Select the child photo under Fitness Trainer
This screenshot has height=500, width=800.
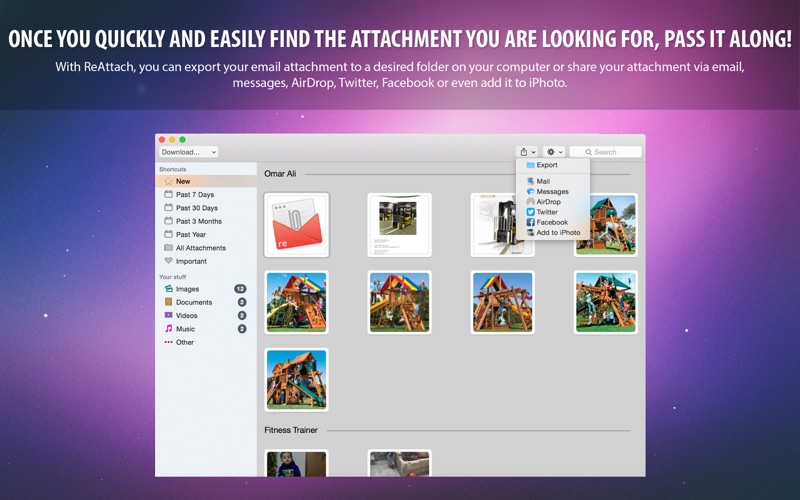pos(296,463)
